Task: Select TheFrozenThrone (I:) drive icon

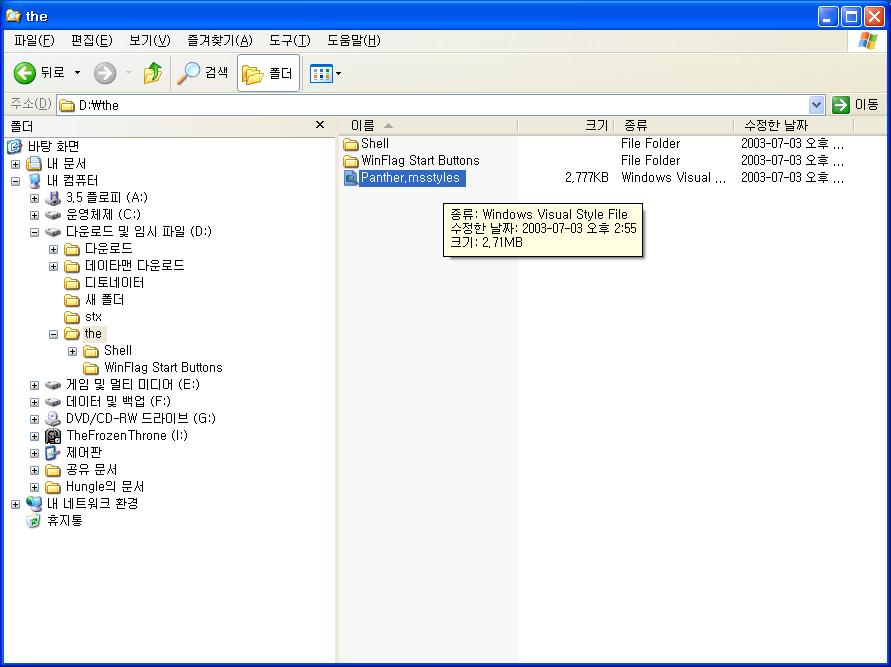Action: pos(53,436)
